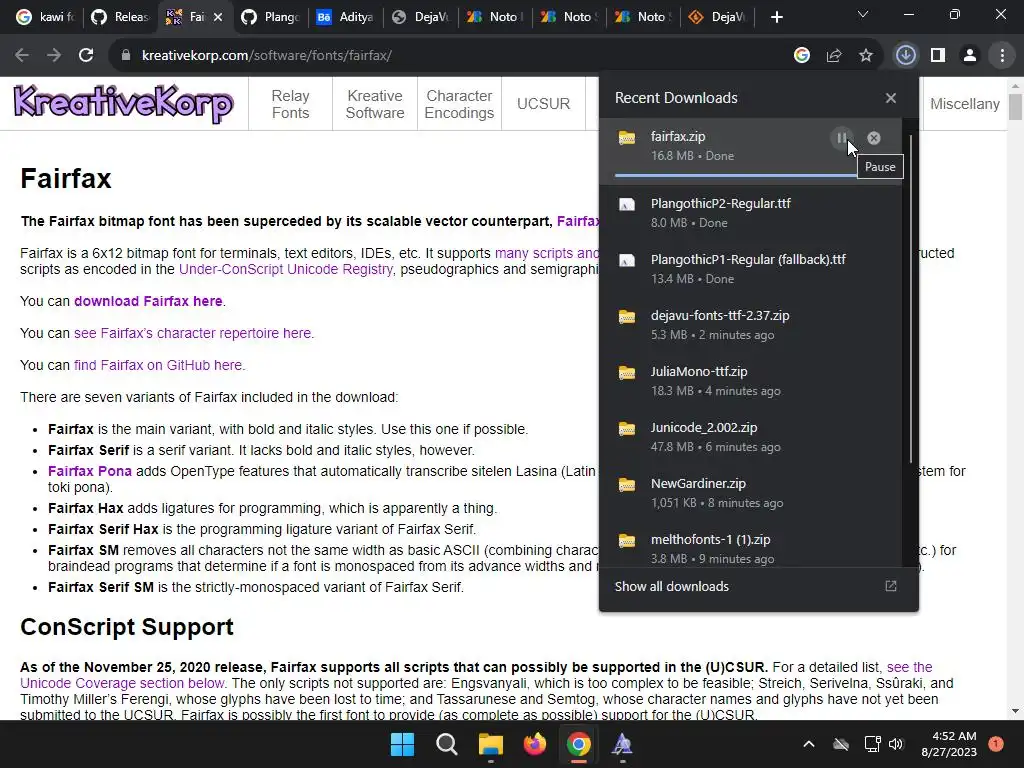Viewport: 1024px width, 768px height.
Task: Open a new browser tab
Action: (776, 17)
